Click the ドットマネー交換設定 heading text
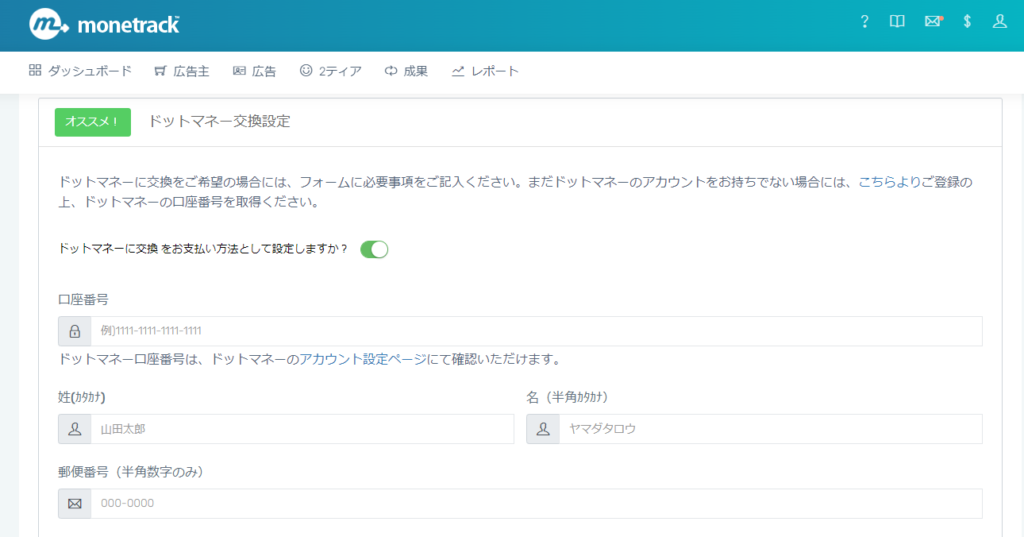Image resolution: width=1024 pixels, height=537 pixels. coord(219,122)
